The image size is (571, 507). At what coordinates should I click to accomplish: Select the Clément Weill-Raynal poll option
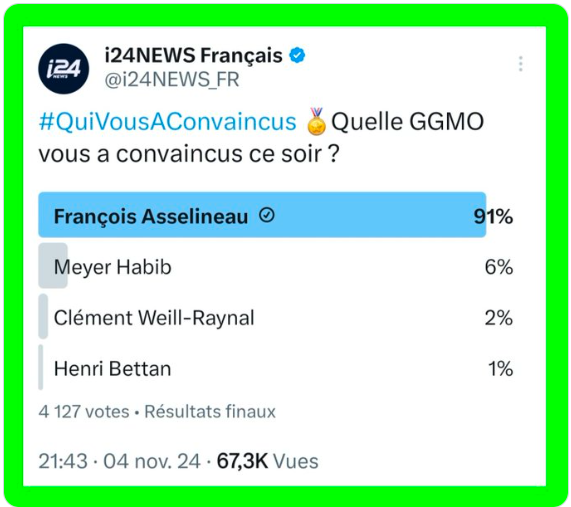point(276,317)
